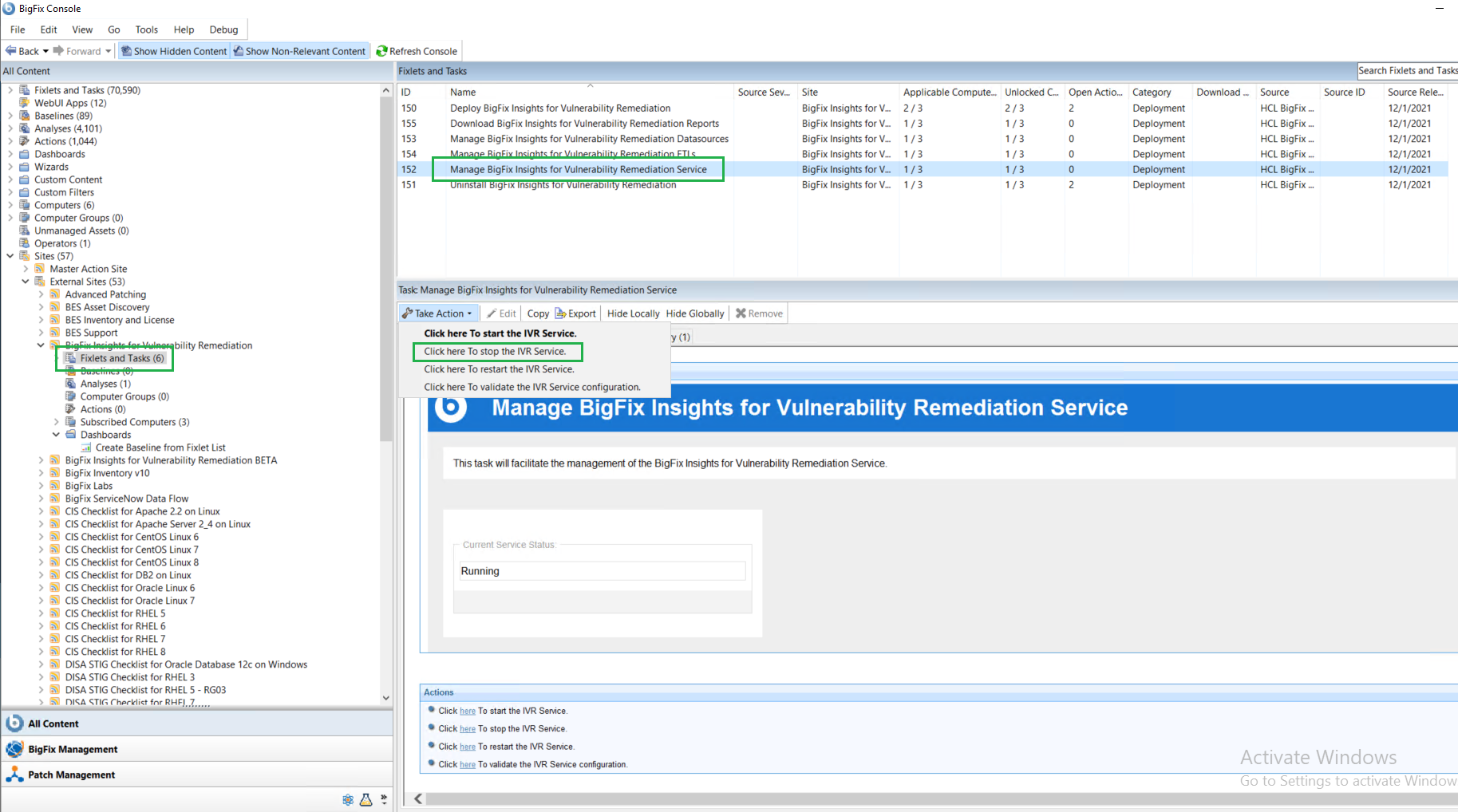The image size is (1458, 812).
Task: Open the BigFix Management domain
Action: point(72,749)
